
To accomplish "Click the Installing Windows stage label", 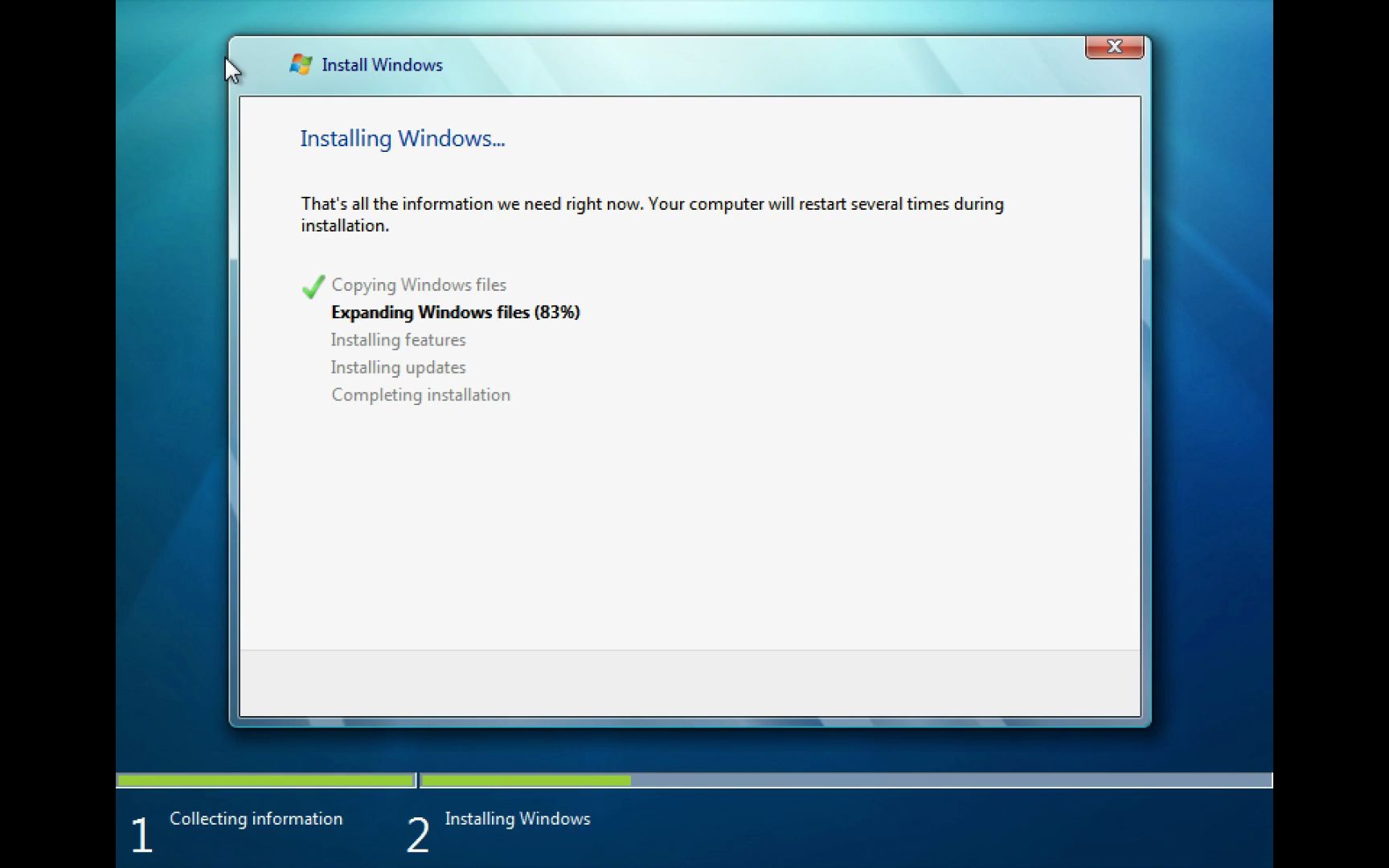I will (518, 819).
